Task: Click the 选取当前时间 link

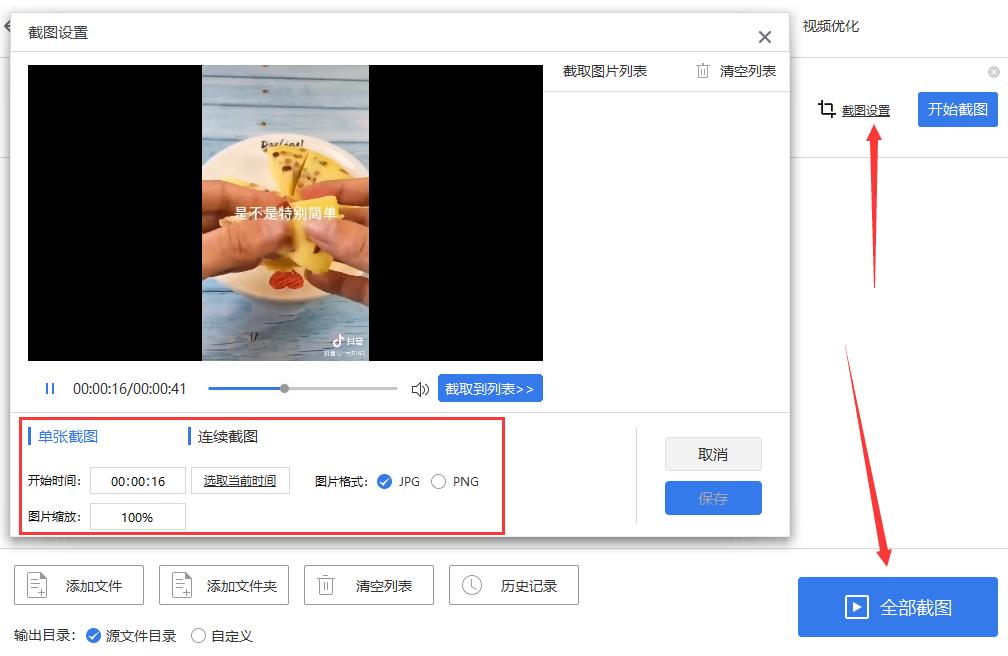Action: click(x=240, y=481)
